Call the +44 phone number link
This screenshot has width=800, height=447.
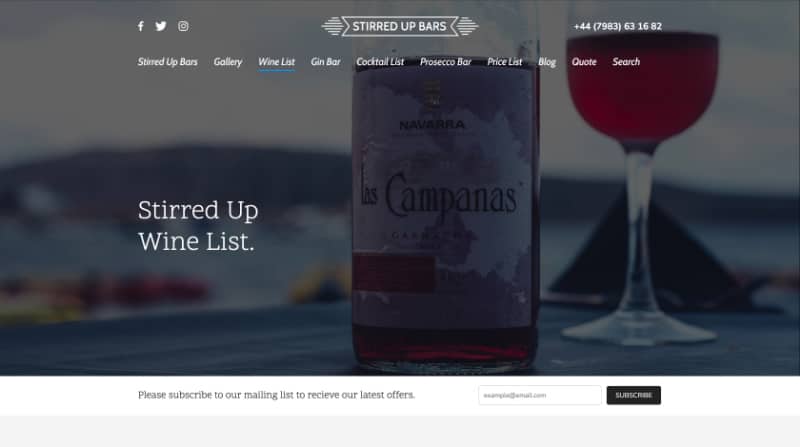[618, 26]
